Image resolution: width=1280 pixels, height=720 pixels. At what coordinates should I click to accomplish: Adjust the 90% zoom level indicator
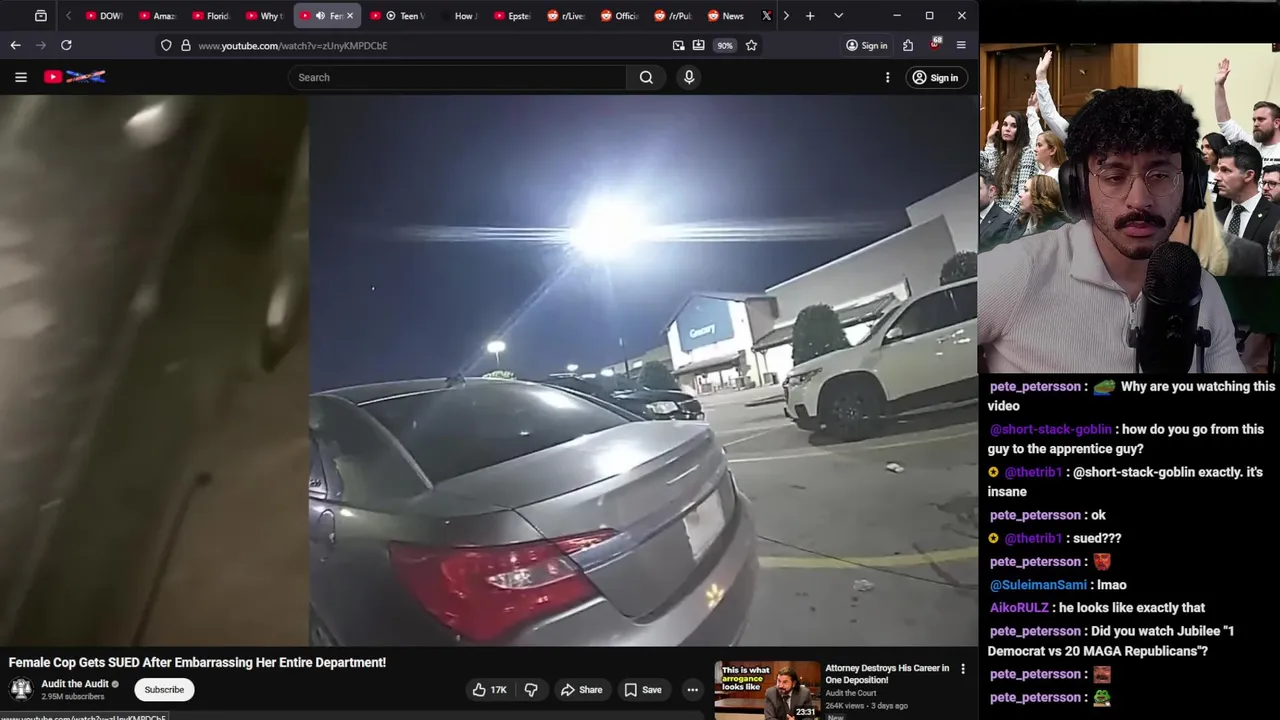725,45
